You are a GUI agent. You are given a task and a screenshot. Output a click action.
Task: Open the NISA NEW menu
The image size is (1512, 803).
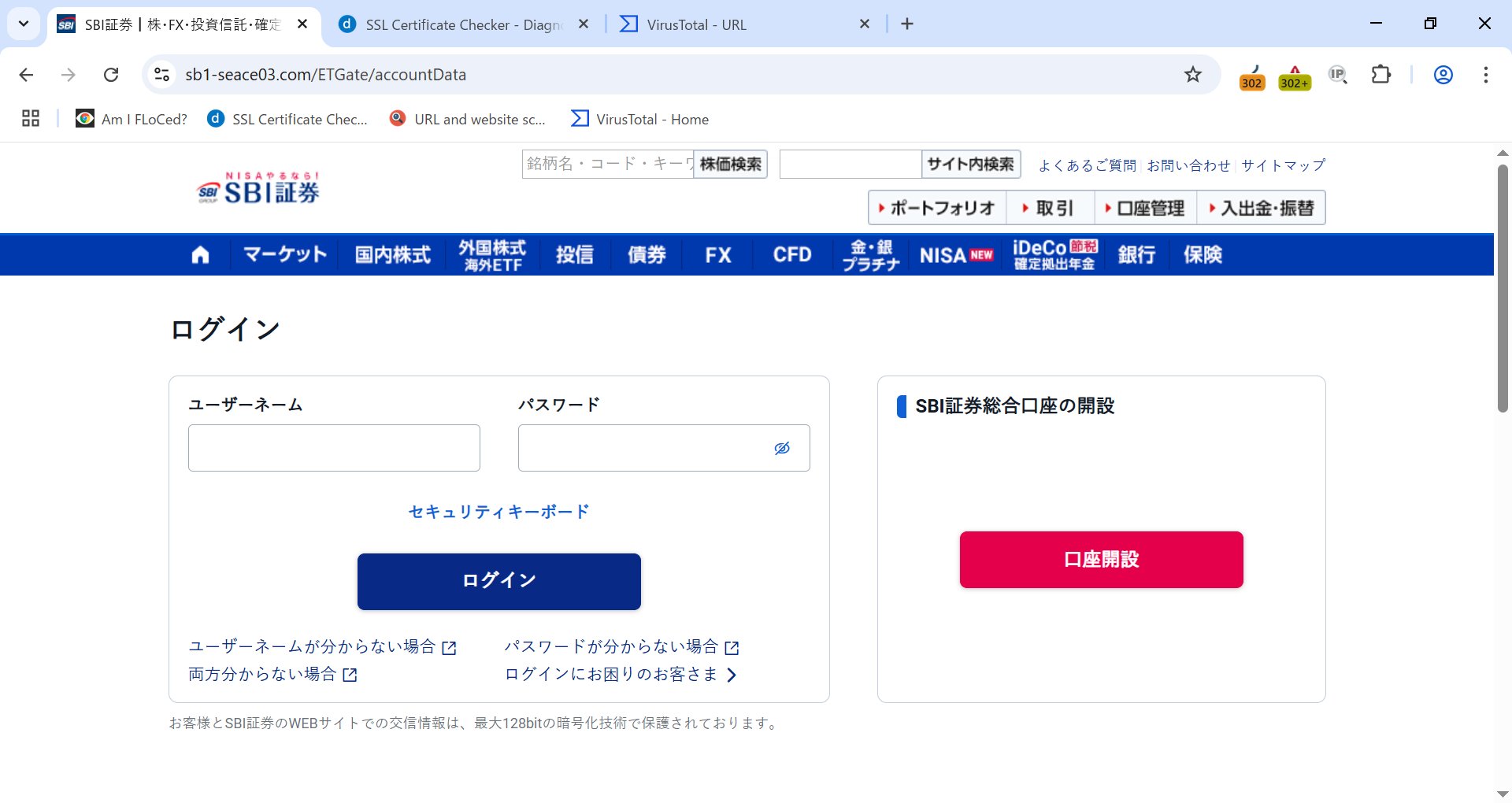[x=956, y=255]
